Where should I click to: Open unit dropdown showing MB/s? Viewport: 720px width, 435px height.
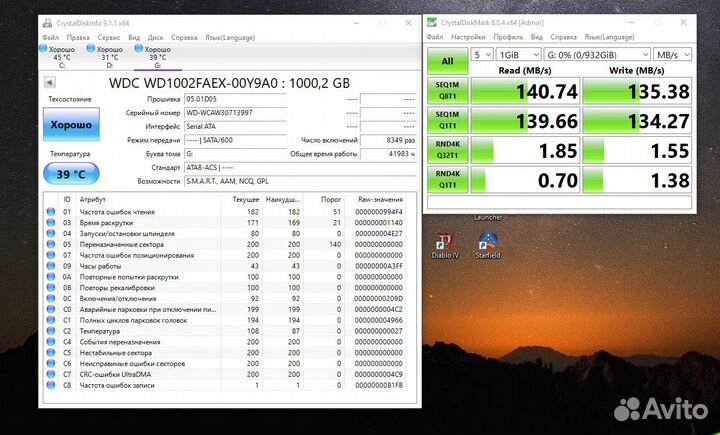(672, 55)
